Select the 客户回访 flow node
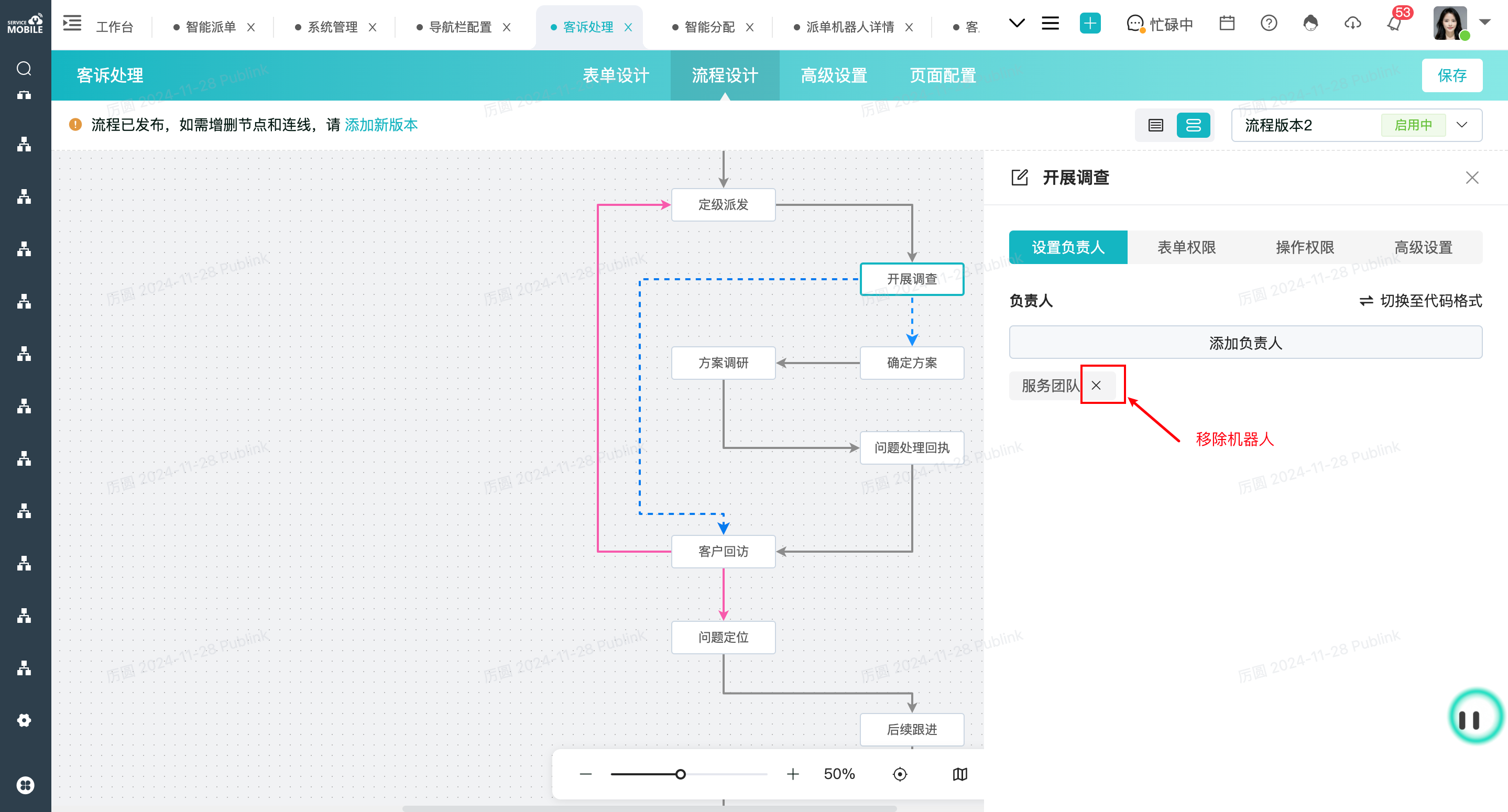This screenshot has width=1508, height=812. click(723, 551)
